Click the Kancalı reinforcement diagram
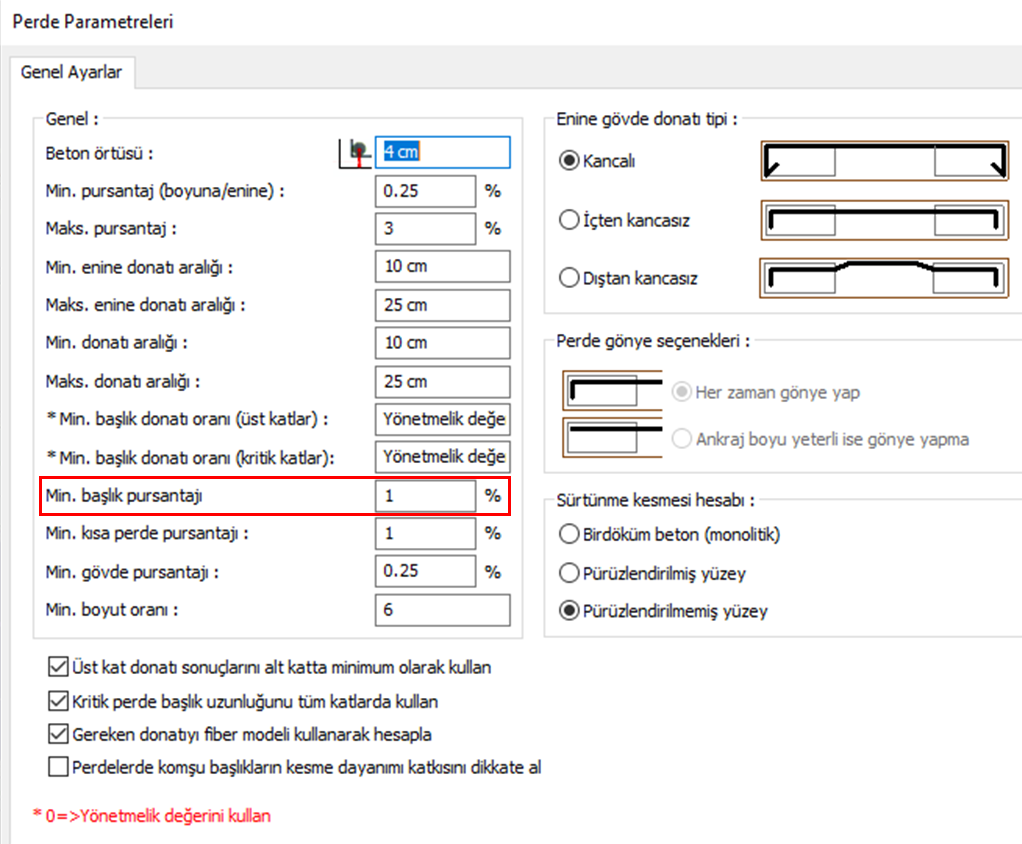The width and height of the screenshot is (1022, 844). [x=884, y=162]
